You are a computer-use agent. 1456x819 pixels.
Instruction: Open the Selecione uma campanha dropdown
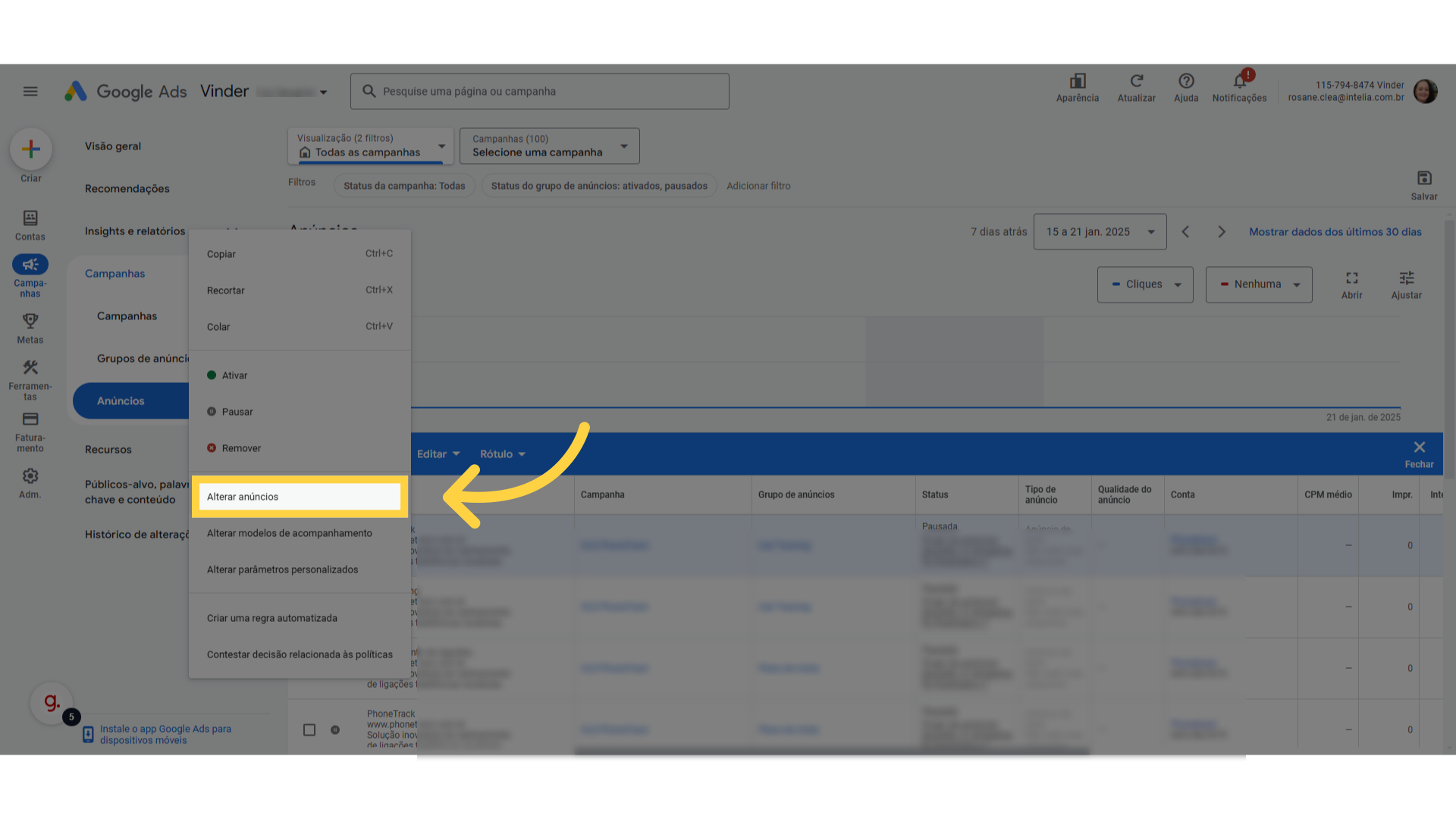[x=550, y=146]
